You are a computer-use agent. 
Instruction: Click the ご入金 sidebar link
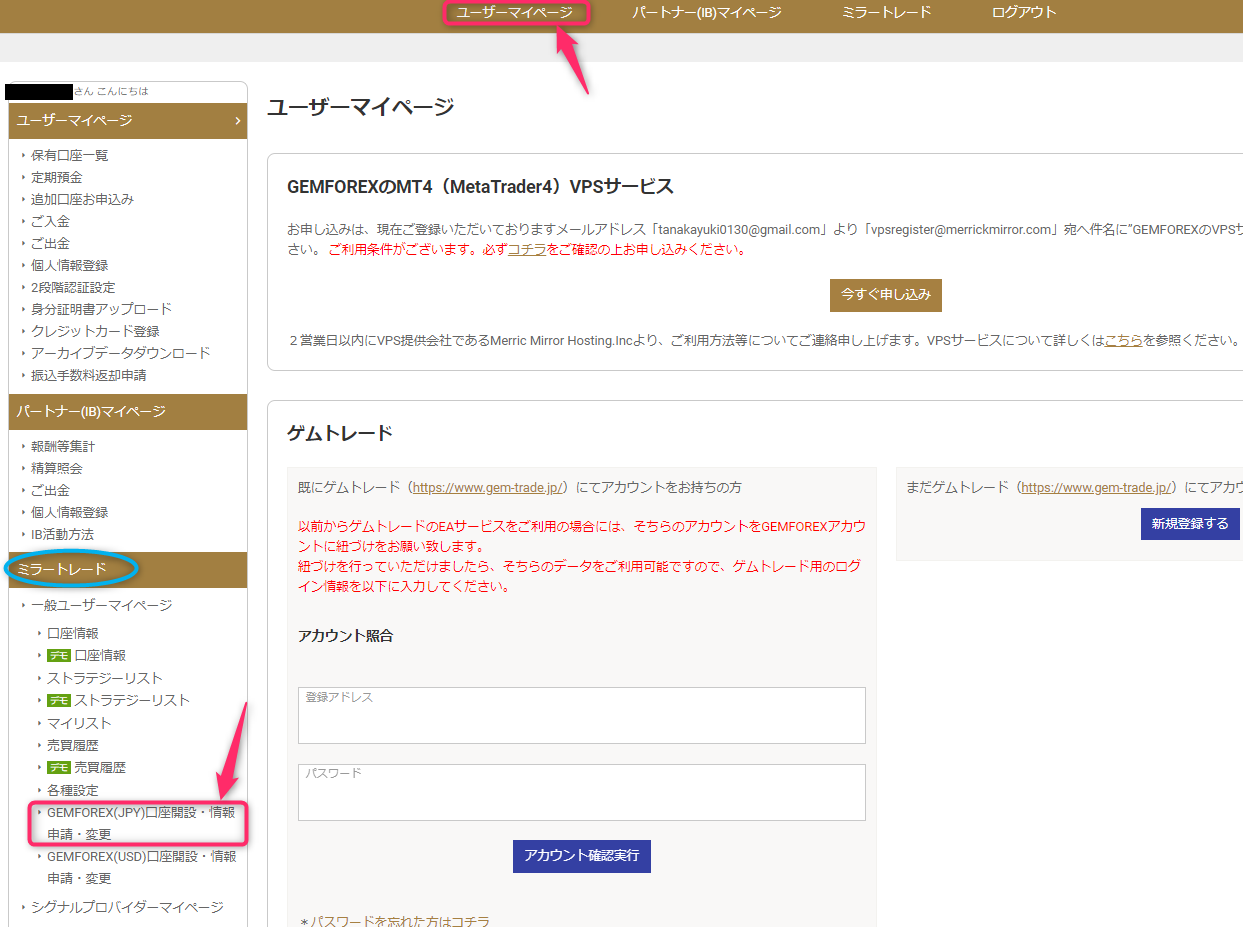50,221
